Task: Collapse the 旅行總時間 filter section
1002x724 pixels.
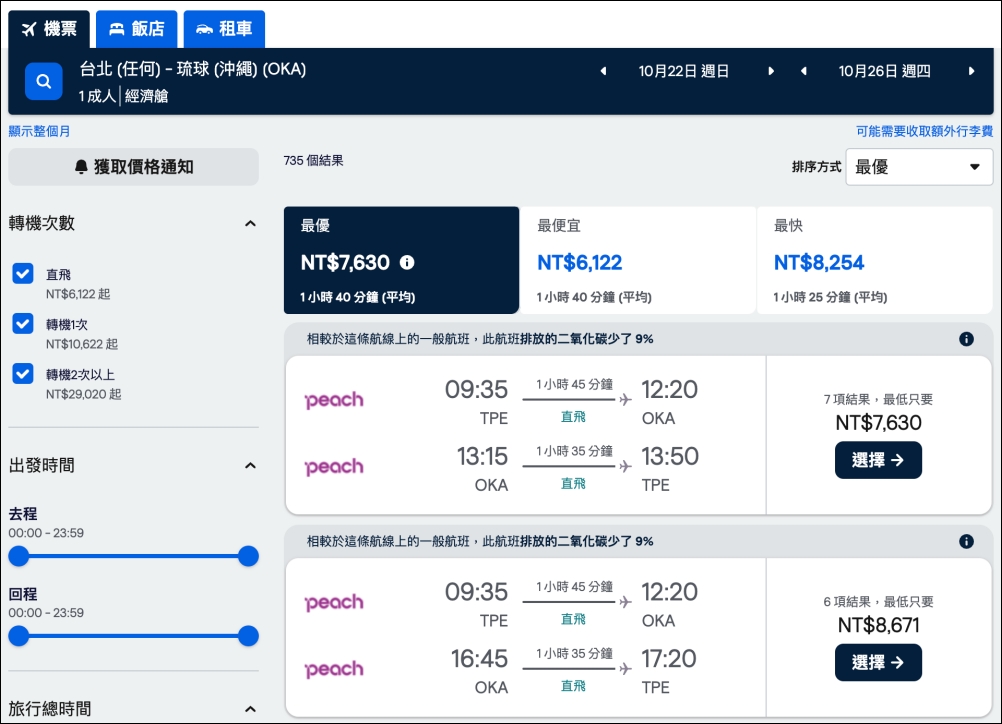Action: click(250, 709)
